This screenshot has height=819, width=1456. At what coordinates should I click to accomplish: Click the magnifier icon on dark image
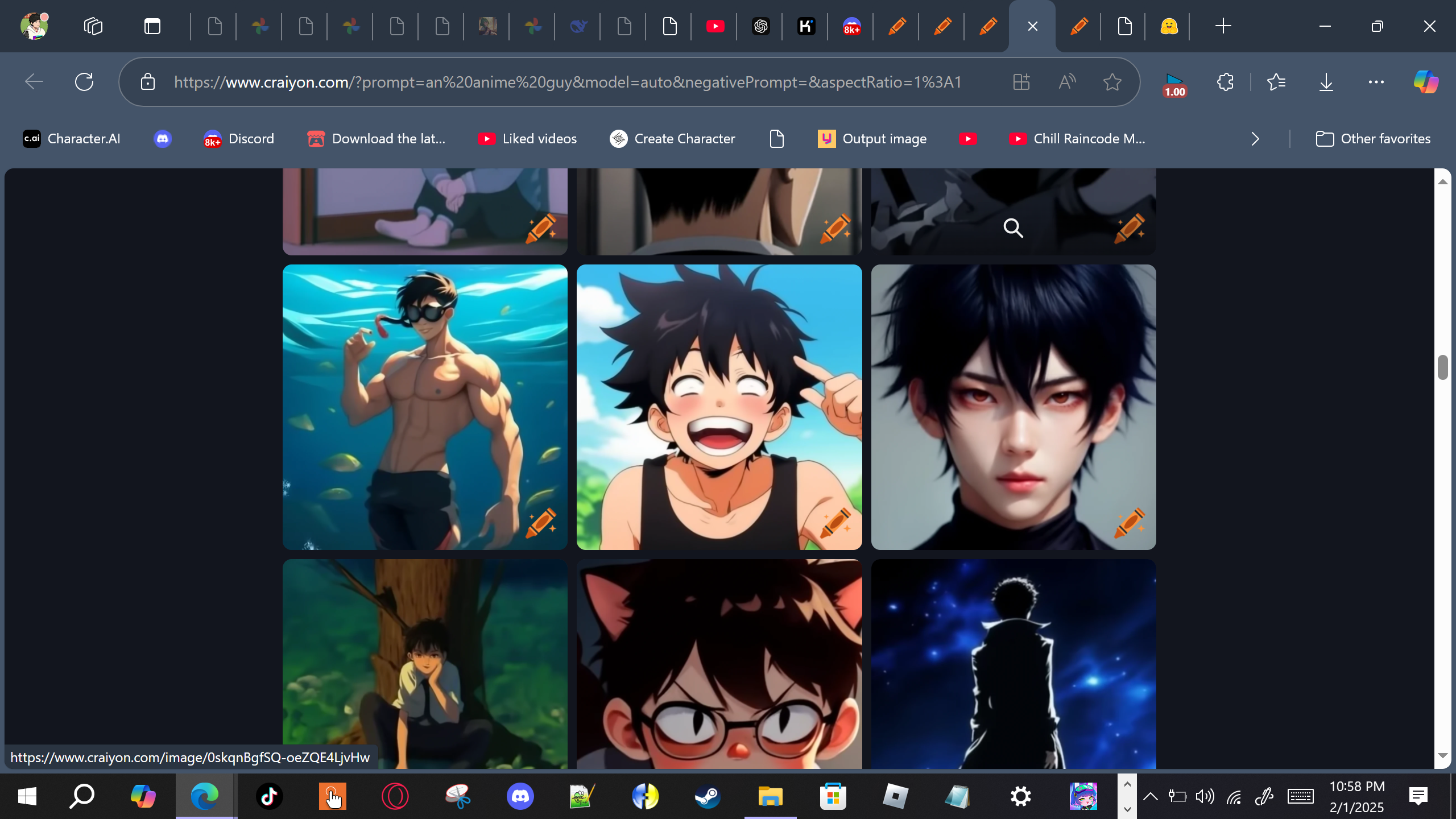pos(1013,228)
